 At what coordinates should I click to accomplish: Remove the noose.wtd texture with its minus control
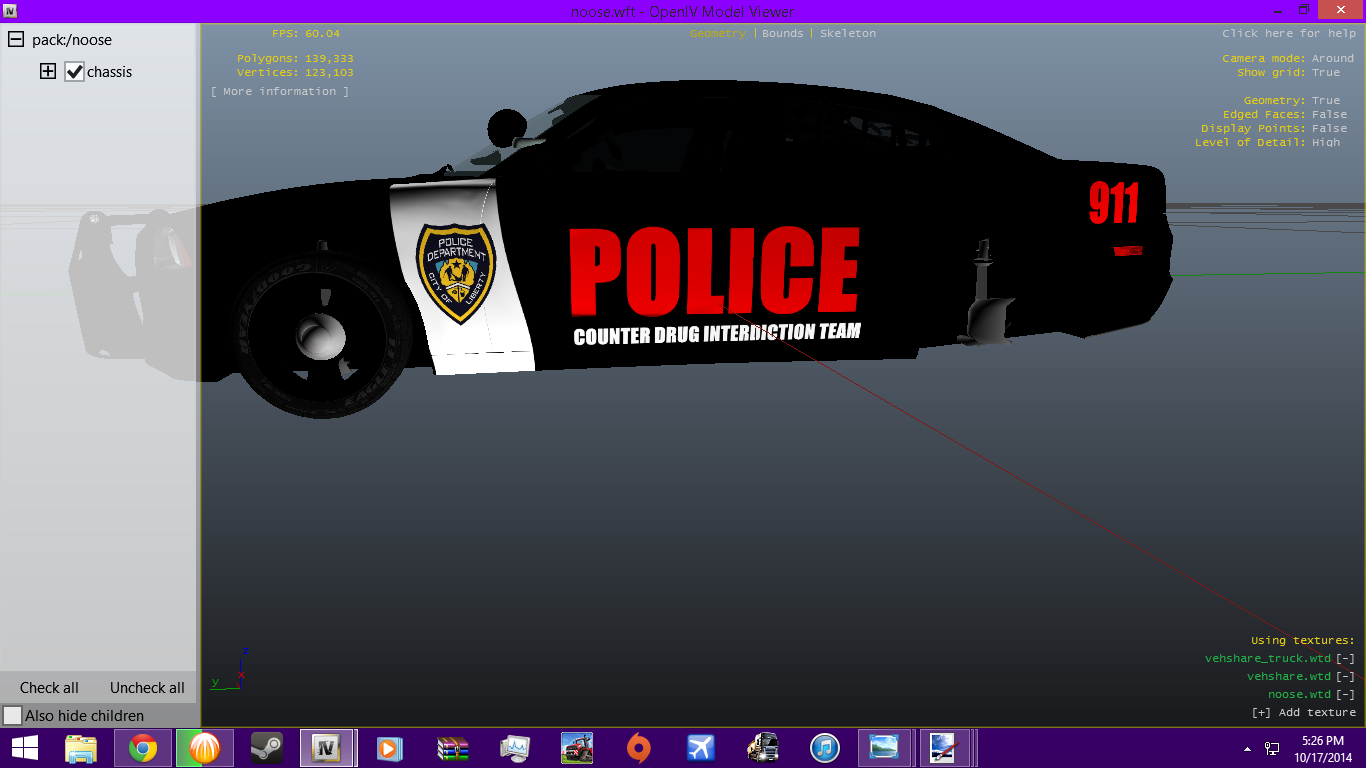(1345, 694)
